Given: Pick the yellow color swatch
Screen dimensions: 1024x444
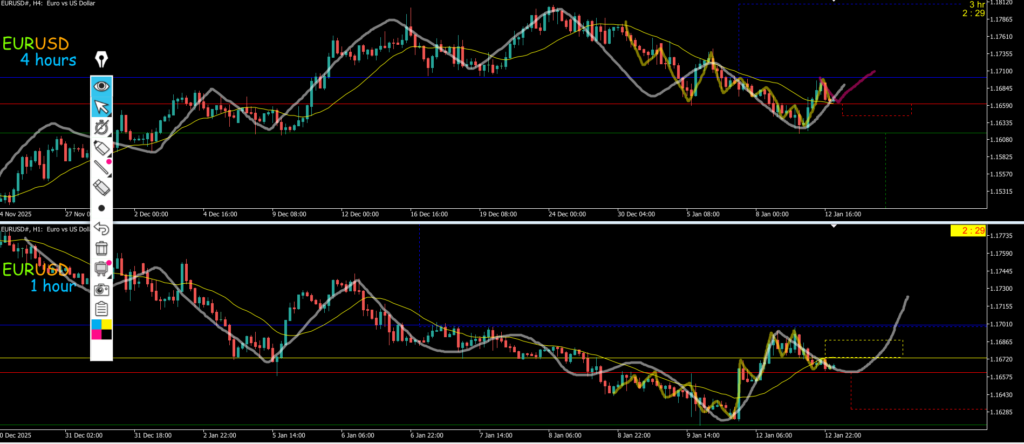Looking at the screenshot, I should (107, 324).
